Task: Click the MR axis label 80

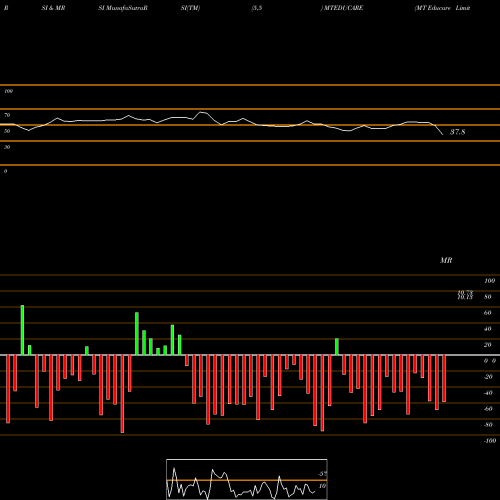Action: click(488, 297)
